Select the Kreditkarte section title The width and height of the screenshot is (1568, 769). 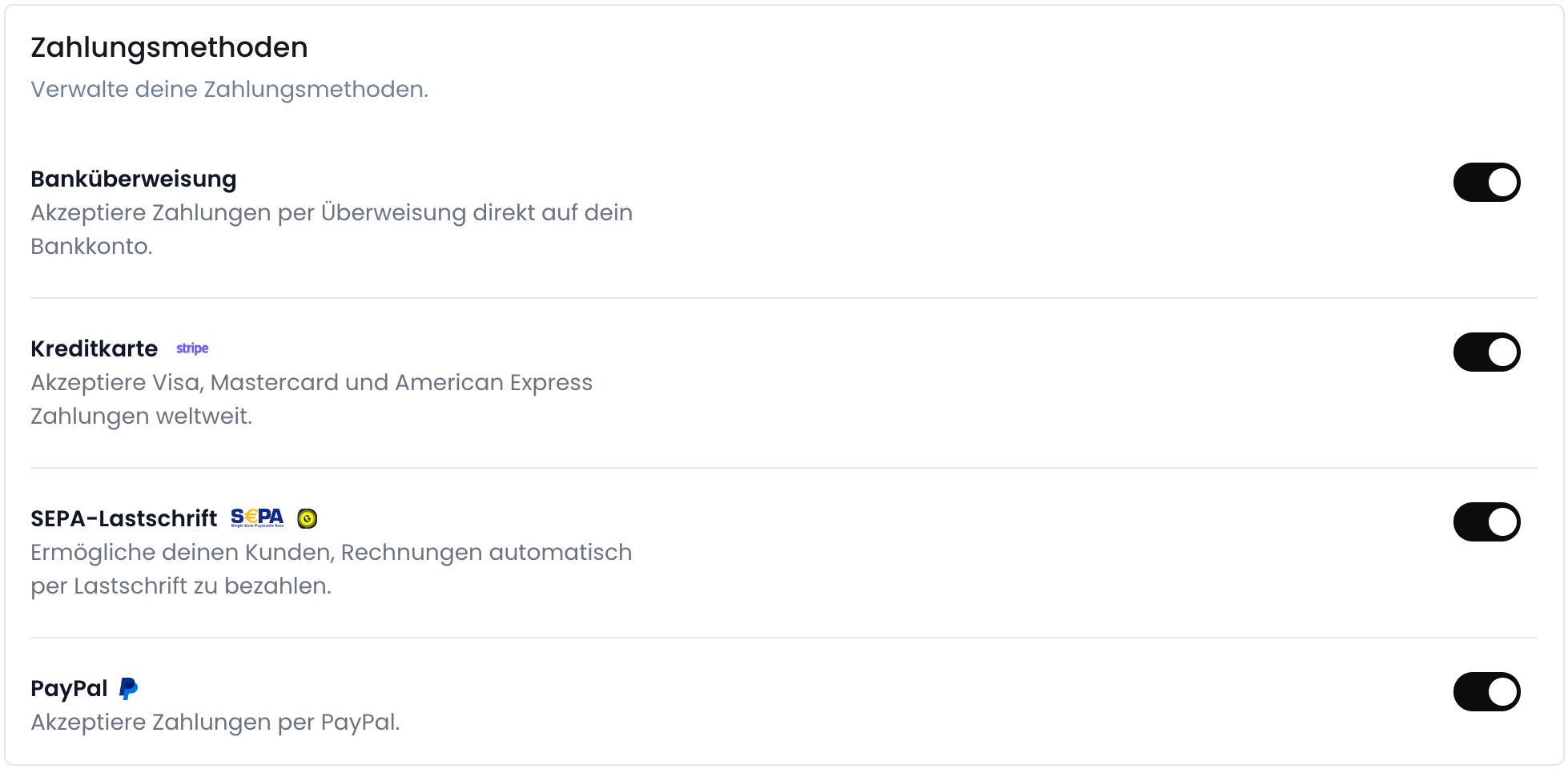click(x=93, y=348)
